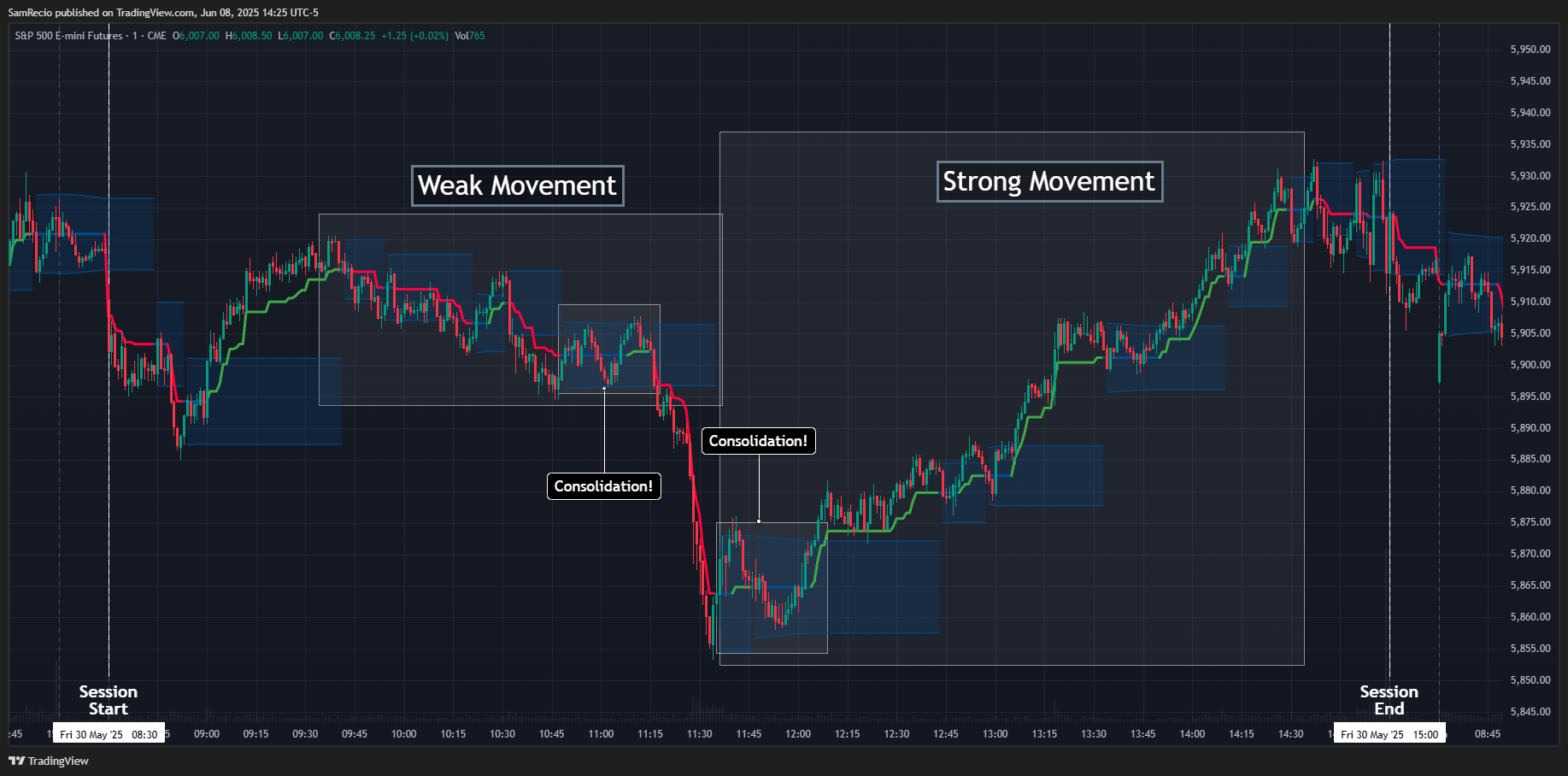The width and height of the screenshot is (1568, 776).
Task: Click the close value C6,008.25
Action: click(352, 36)
